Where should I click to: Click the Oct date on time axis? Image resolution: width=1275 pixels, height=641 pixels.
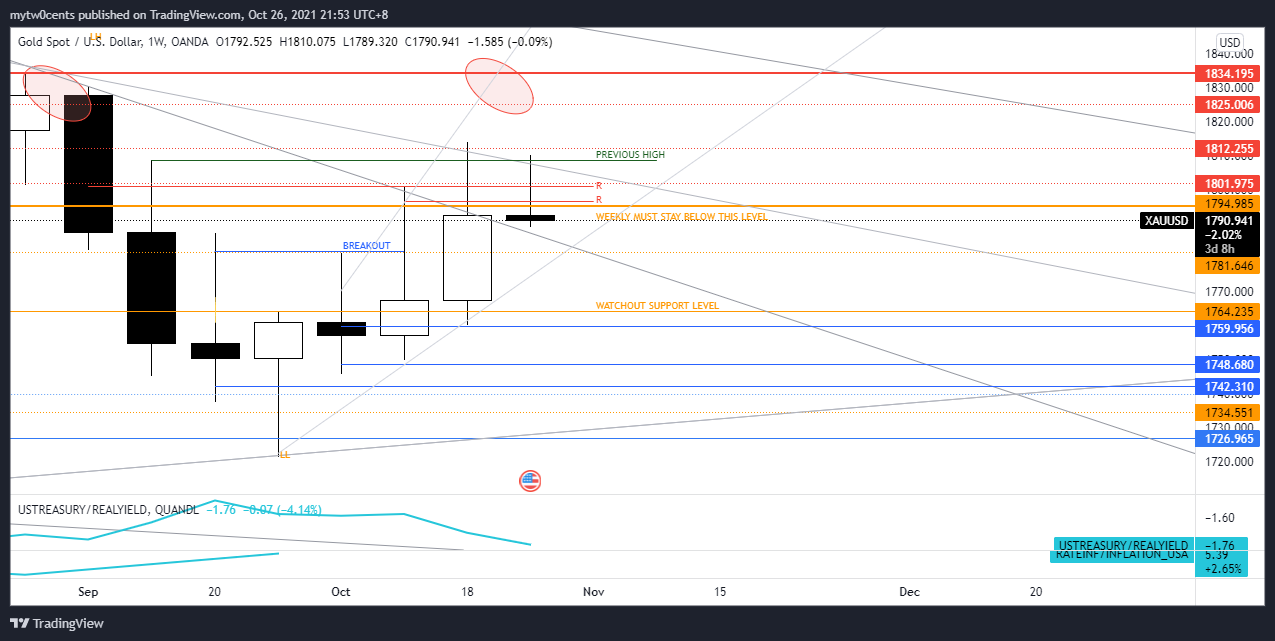coord(341,592)
